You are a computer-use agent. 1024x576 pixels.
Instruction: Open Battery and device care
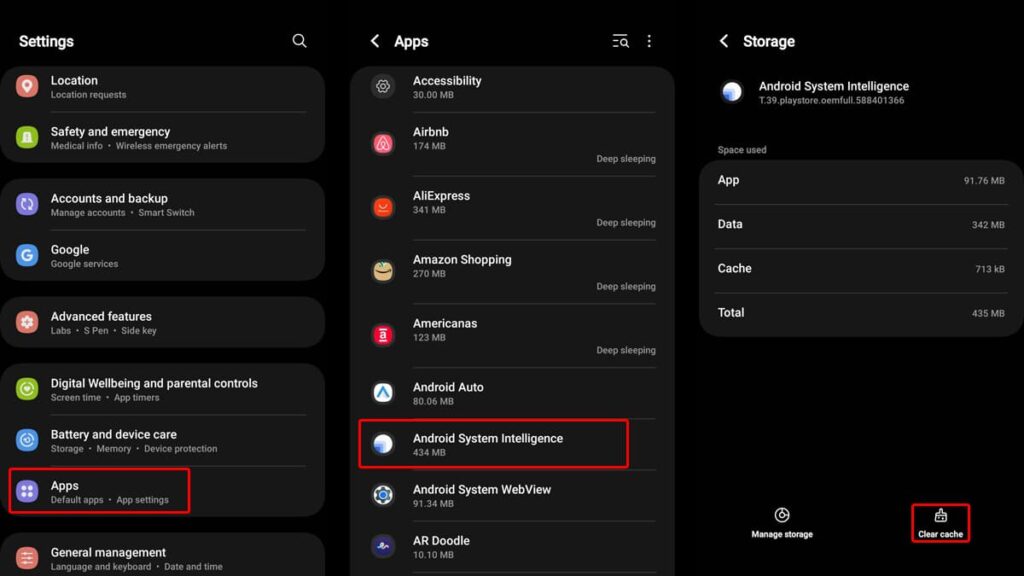click(x=162, y=440)
